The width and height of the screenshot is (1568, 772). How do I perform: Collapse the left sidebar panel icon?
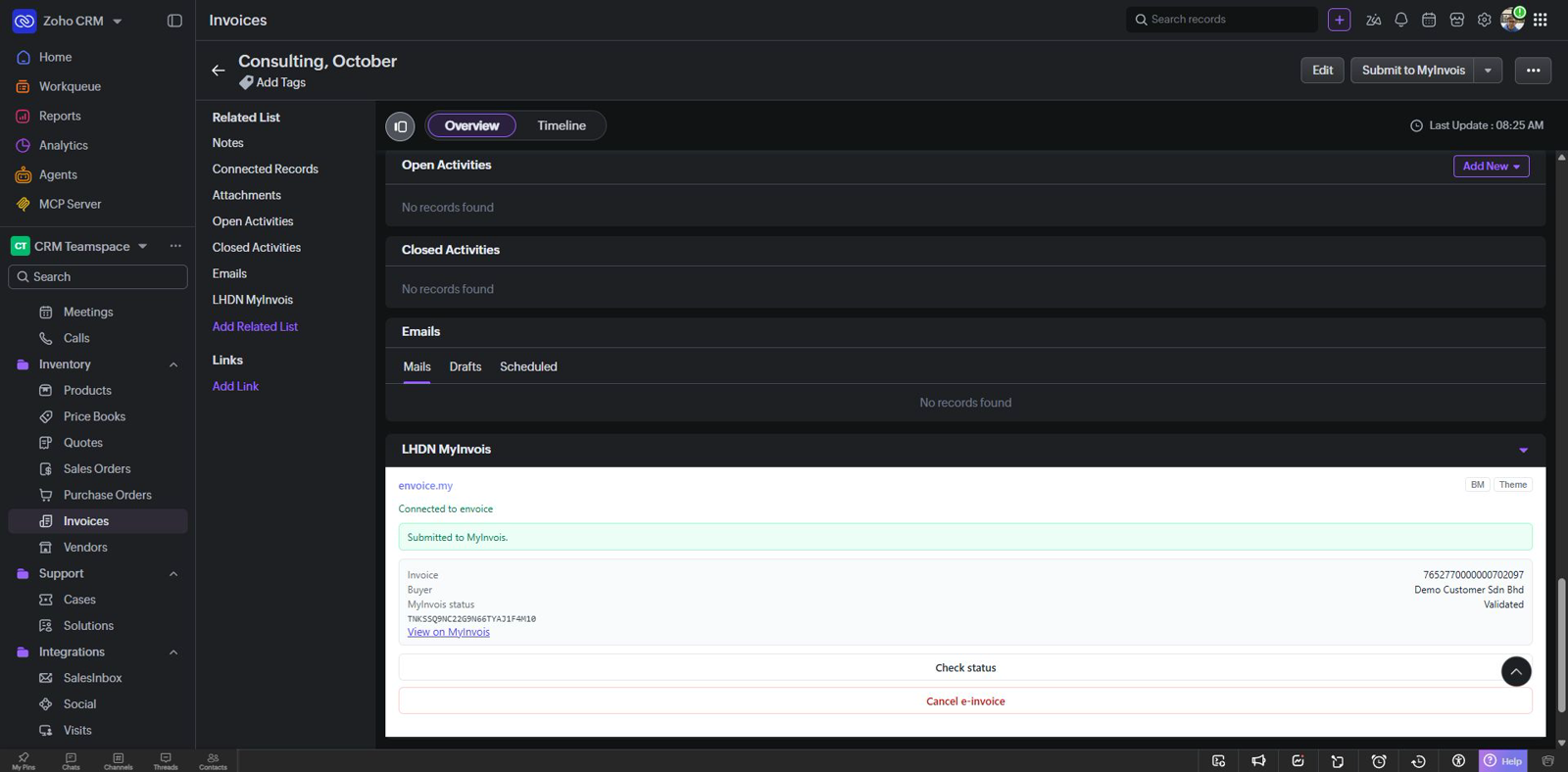[174, 21]
